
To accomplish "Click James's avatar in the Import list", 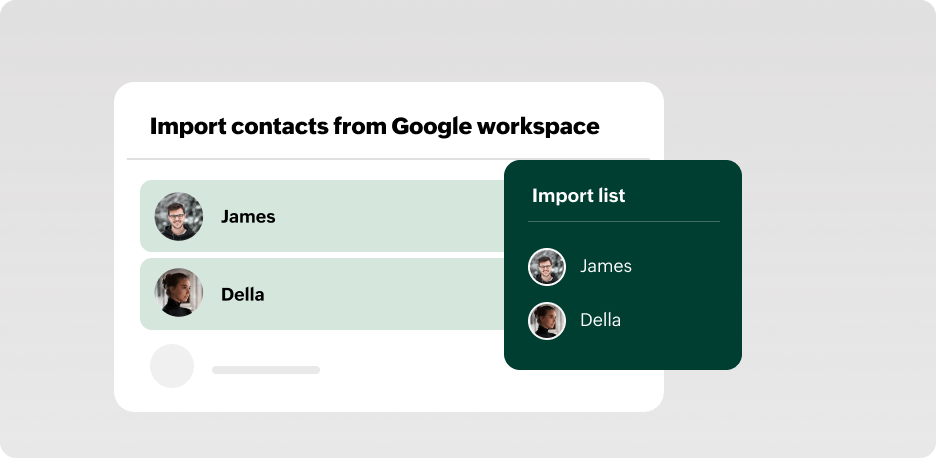I will 547,267.
